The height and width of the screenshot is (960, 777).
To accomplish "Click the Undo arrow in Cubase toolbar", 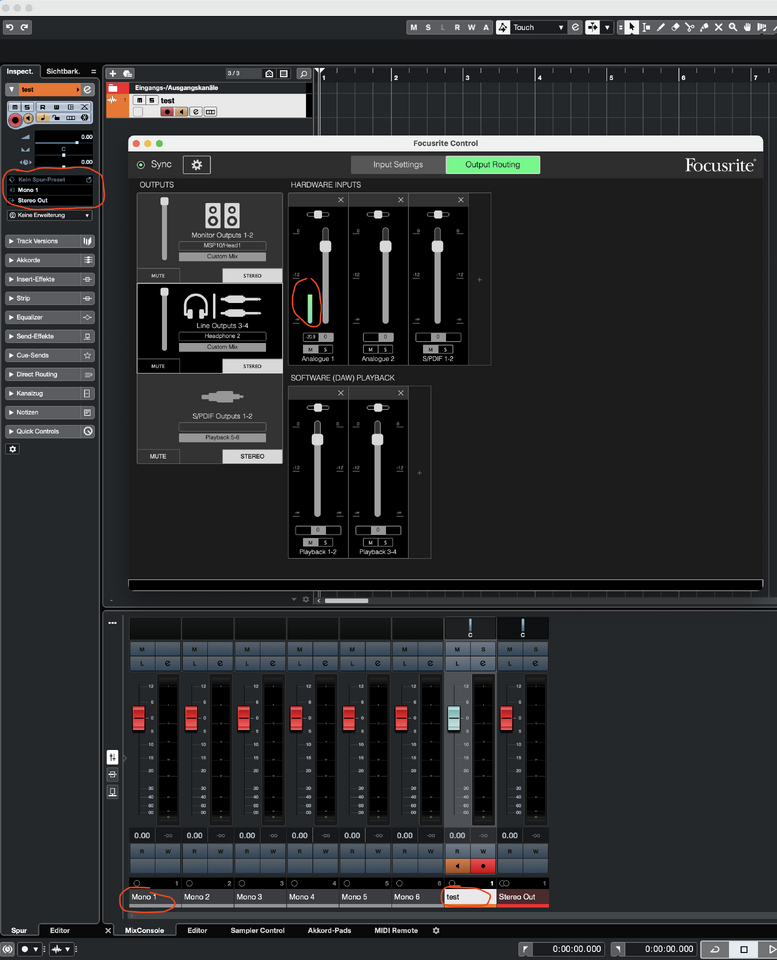I will pyautogui.click(x=10, y=27).
